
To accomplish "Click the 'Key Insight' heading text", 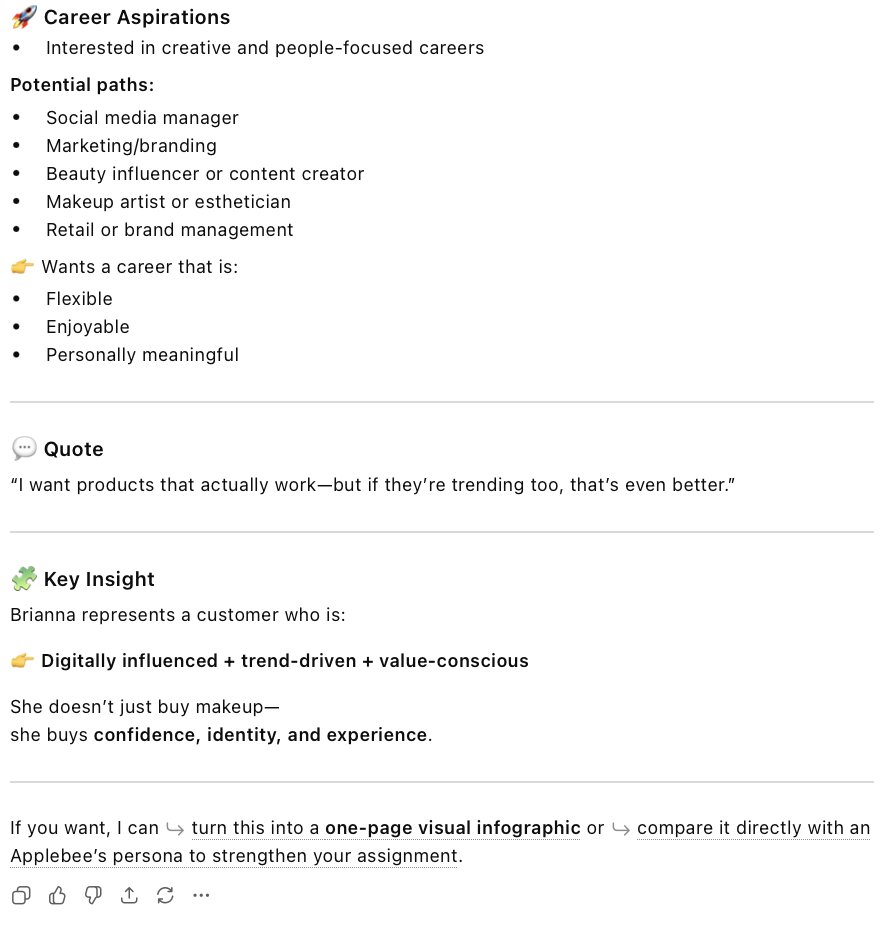I will (99, 579).
